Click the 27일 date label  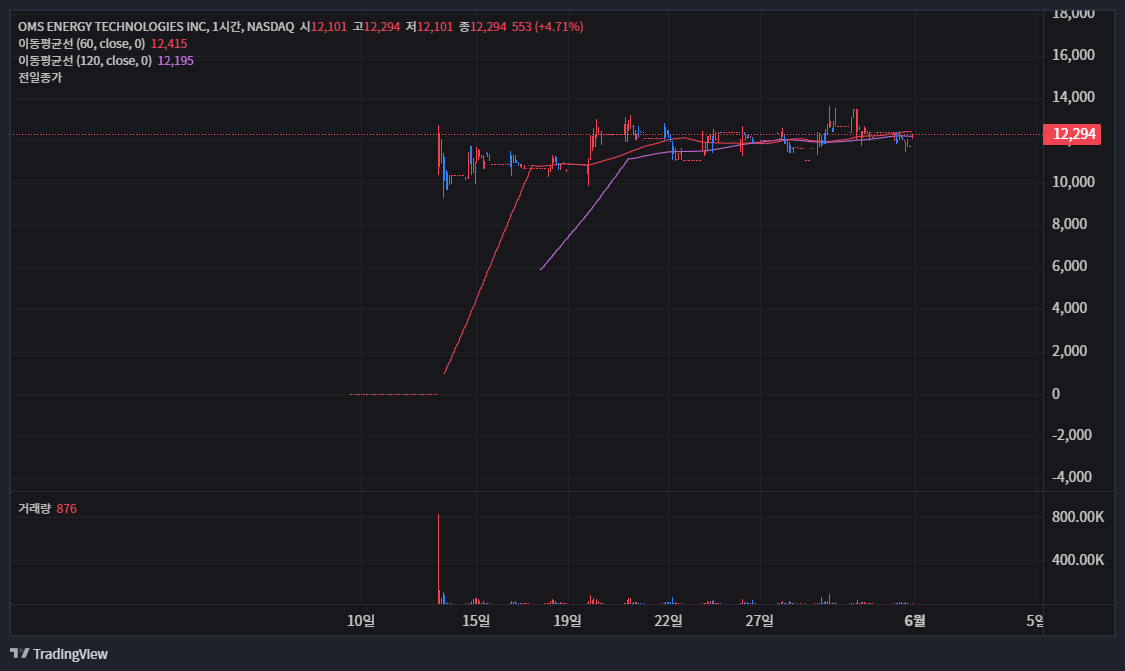tap(760, 621)
